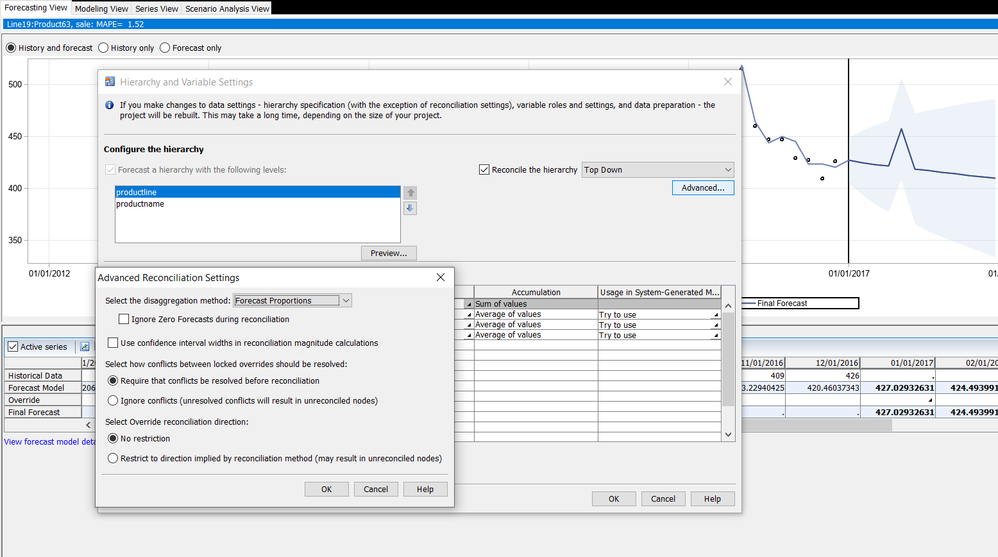Select productline hierarchy level
Screen dimensions: 998x557
[x=257, y=192]
